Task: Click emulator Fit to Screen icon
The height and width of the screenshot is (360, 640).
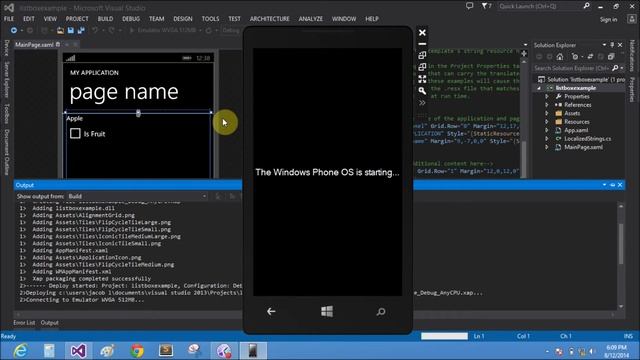Action: pyautogui.click(x=422, y=79)
